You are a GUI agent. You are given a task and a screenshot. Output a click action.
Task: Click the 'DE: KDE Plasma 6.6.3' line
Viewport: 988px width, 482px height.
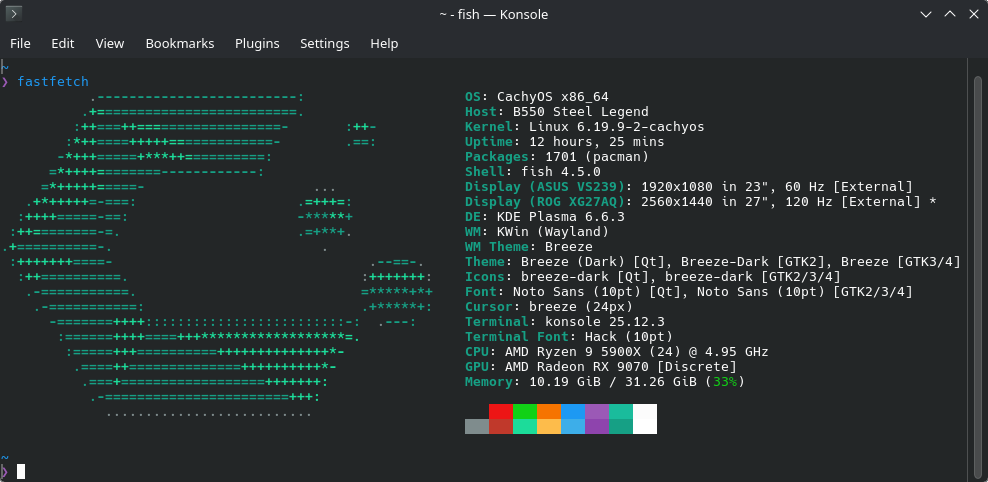click(545, 217)
